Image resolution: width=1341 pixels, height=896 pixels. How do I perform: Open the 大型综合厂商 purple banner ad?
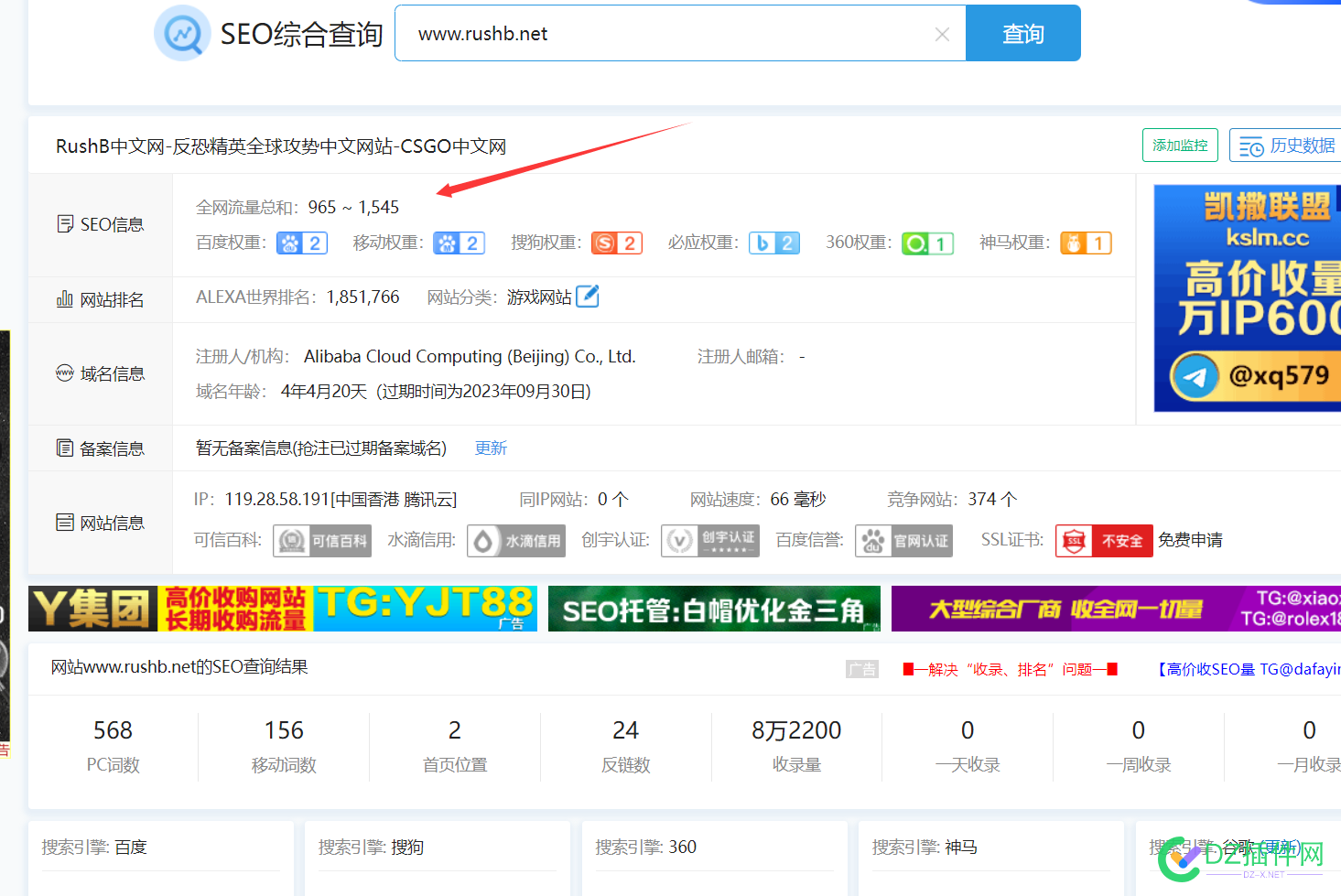(x=1116, y=609)
